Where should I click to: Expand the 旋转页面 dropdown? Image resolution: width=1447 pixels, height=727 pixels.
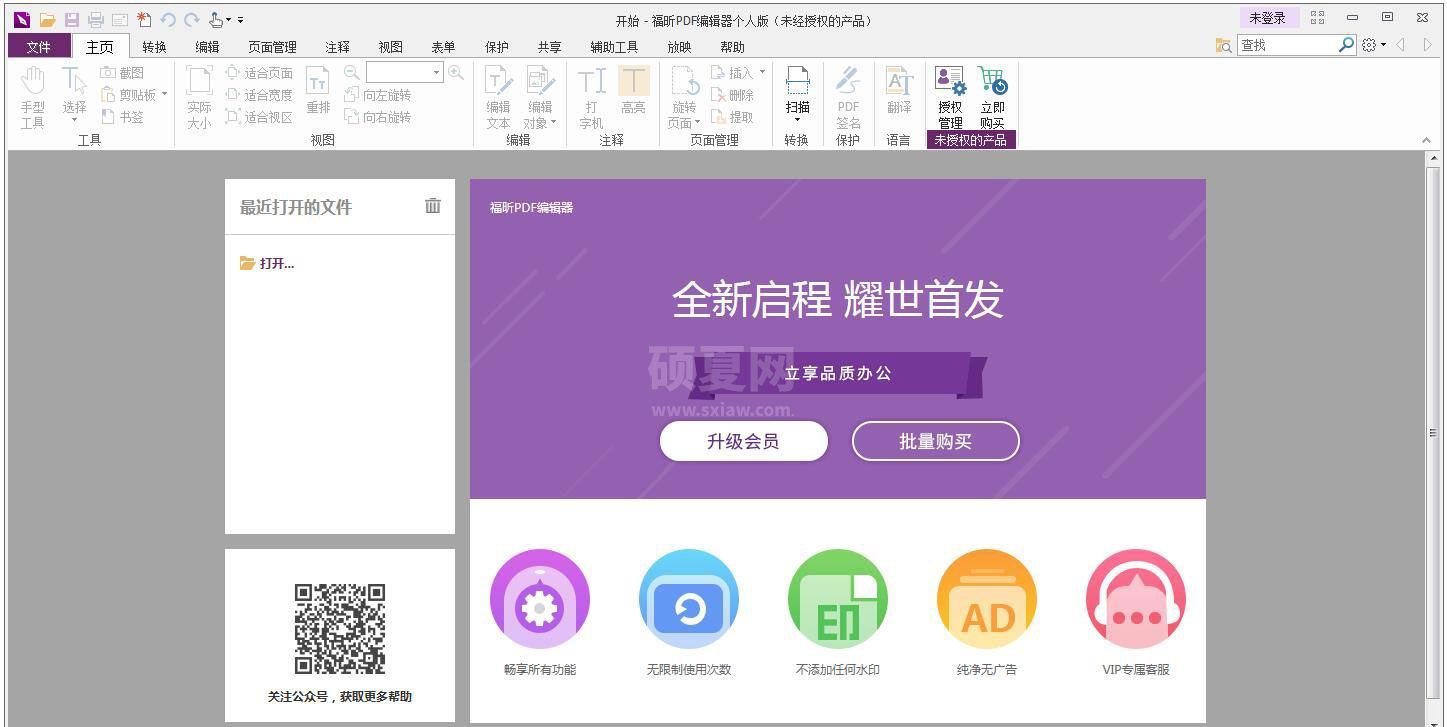click(697, 123)
